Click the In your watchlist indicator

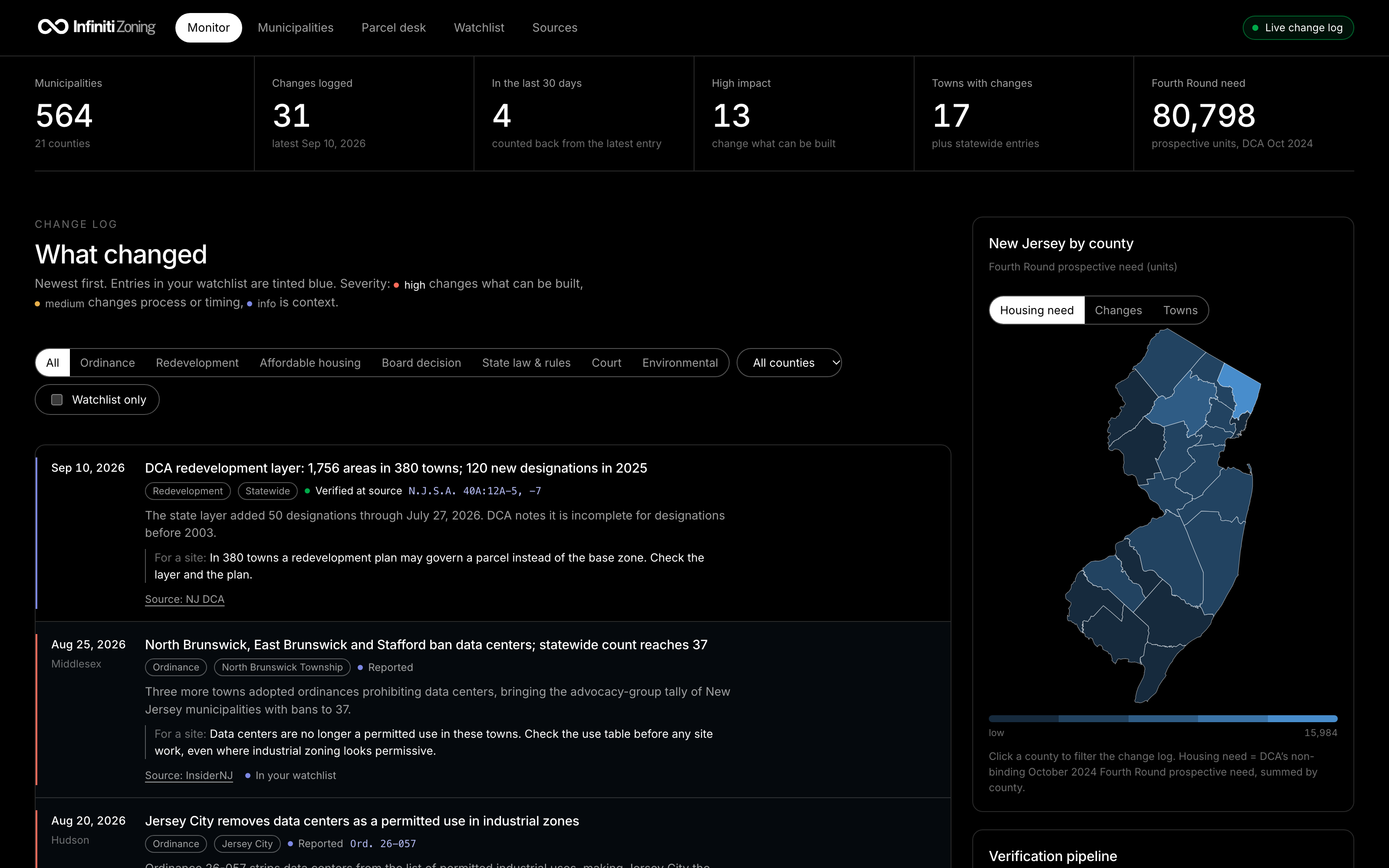[290, 775]
